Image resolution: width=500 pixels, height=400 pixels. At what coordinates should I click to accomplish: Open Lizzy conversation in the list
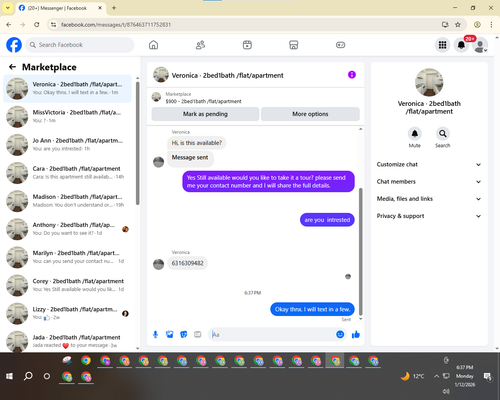pyautogui.click(x=67, y=313)
